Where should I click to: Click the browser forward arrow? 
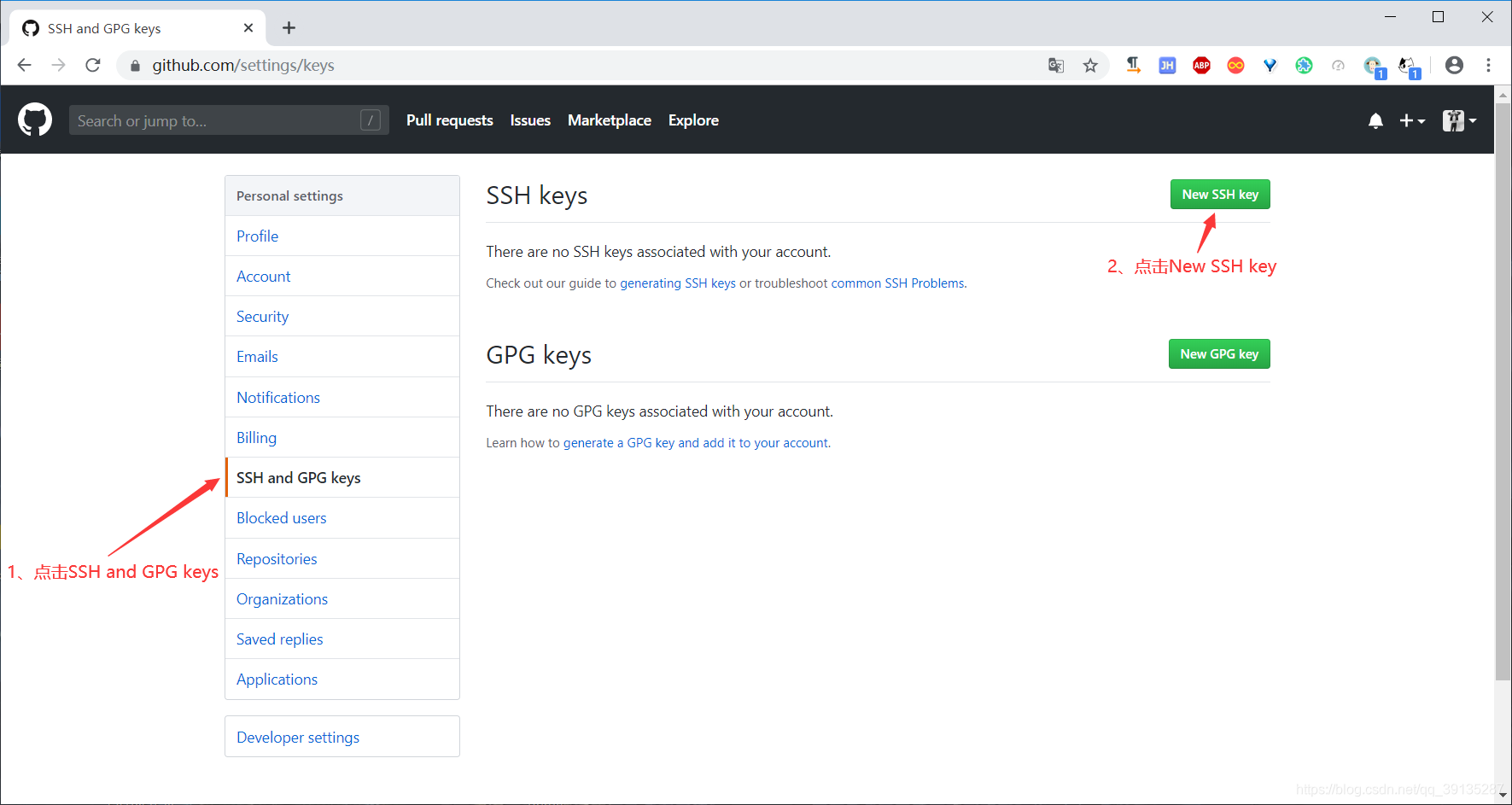[58, 65]
